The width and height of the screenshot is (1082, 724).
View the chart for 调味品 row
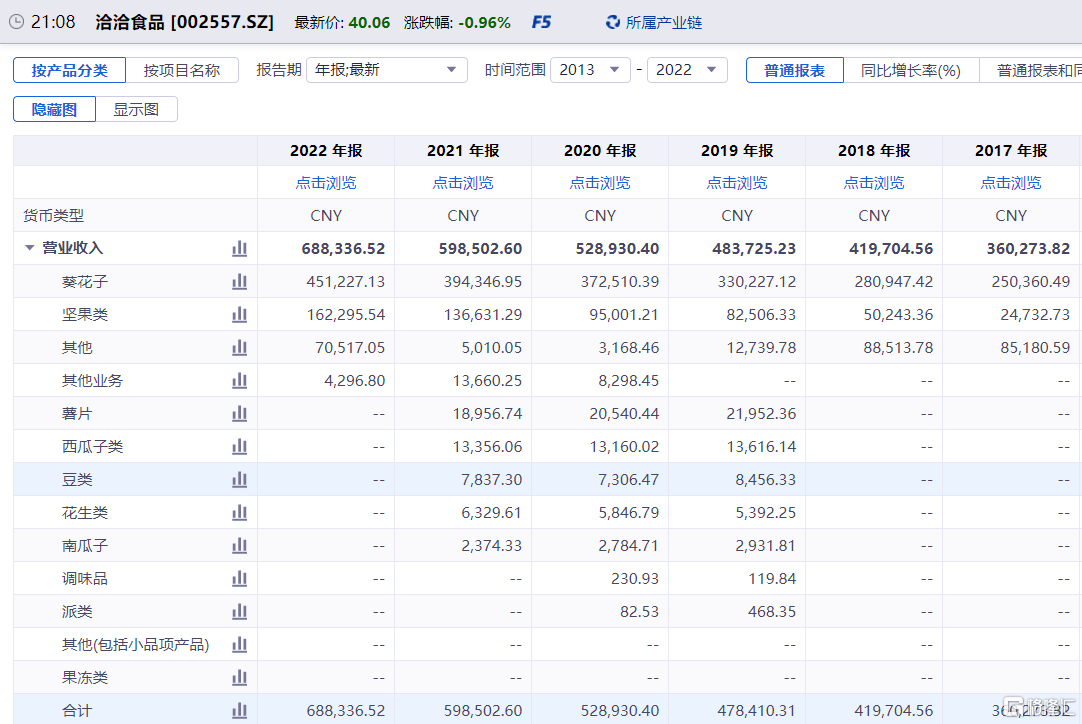pos(239,578)
